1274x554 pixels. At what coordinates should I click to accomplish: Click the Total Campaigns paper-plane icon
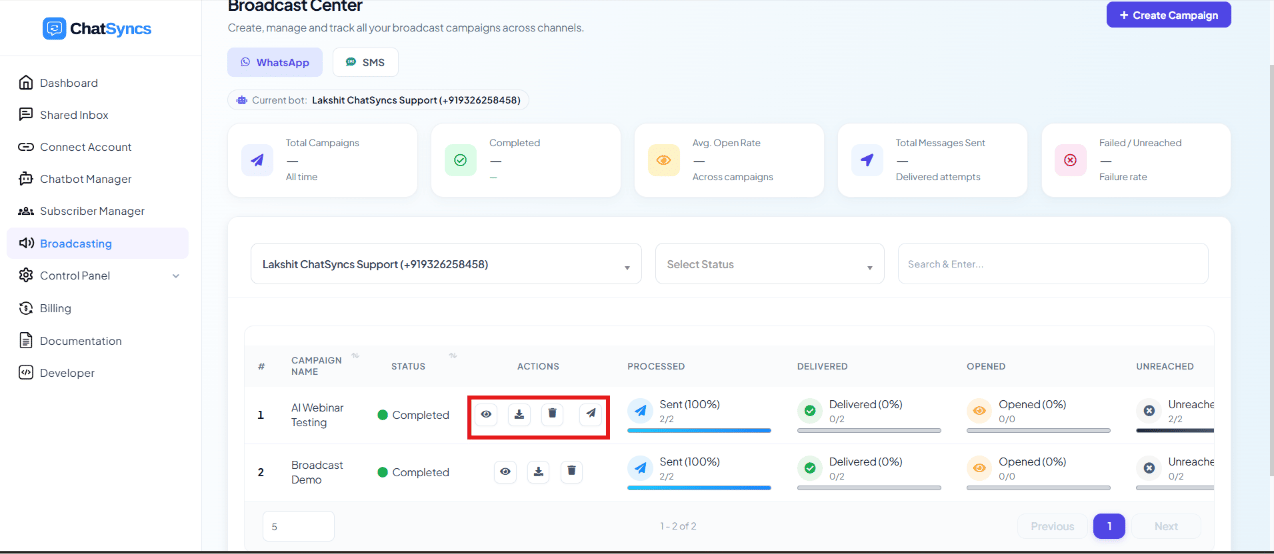pos(258,160)
